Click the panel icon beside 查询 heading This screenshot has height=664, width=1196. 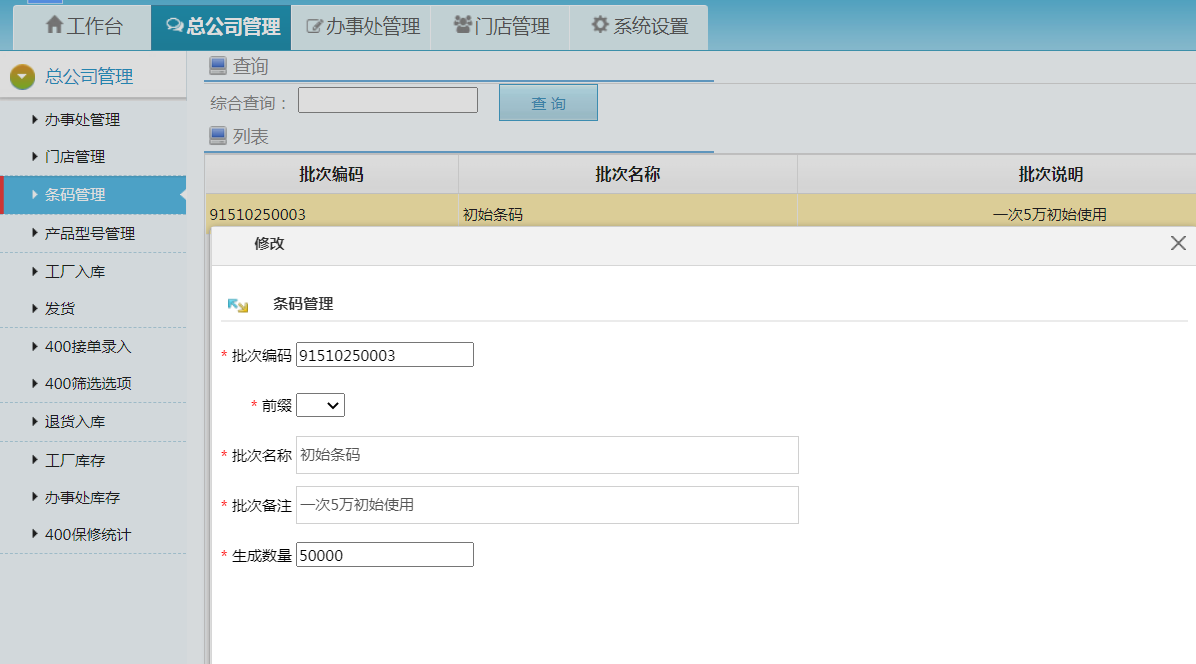click(217, 66)
